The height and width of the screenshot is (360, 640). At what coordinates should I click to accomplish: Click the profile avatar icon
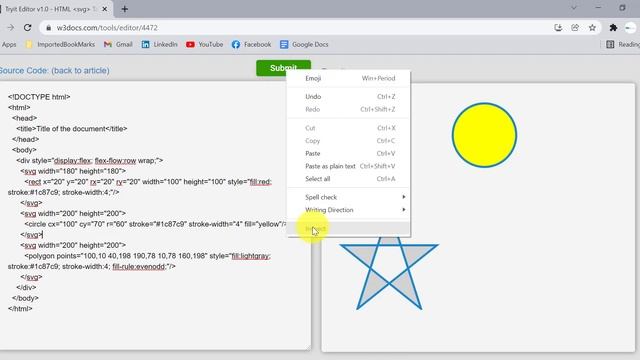(630, 28)
